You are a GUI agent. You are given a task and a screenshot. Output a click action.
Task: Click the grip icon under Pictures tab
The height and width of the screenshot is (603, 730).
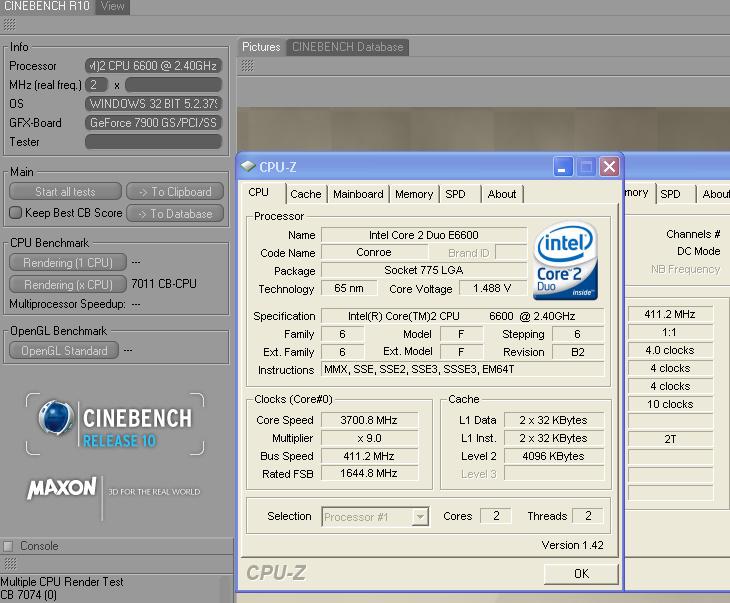(247, 66)
